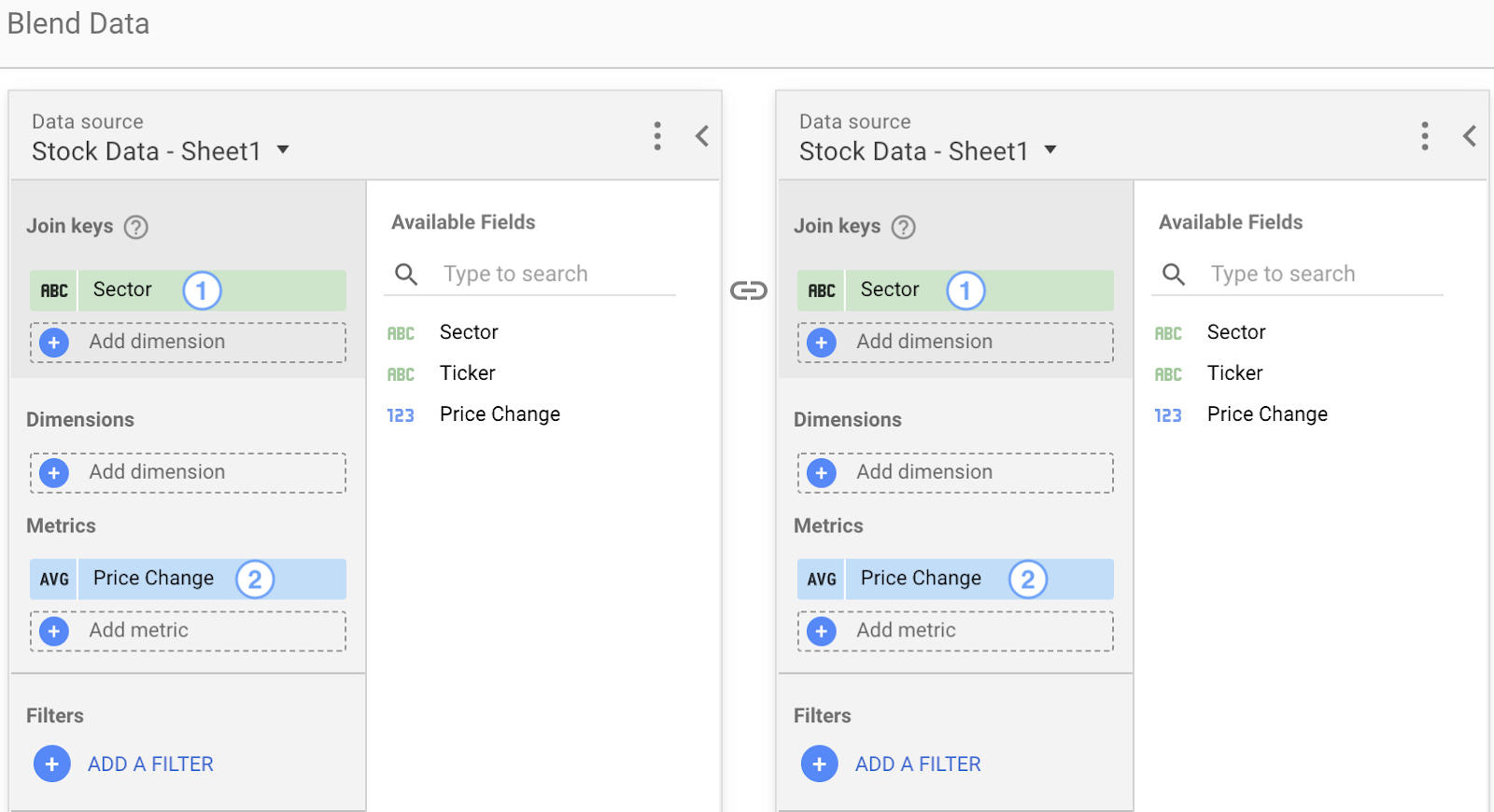Click ADD A FILTER in left panel
1494x812 pixels.
(149, 763)
